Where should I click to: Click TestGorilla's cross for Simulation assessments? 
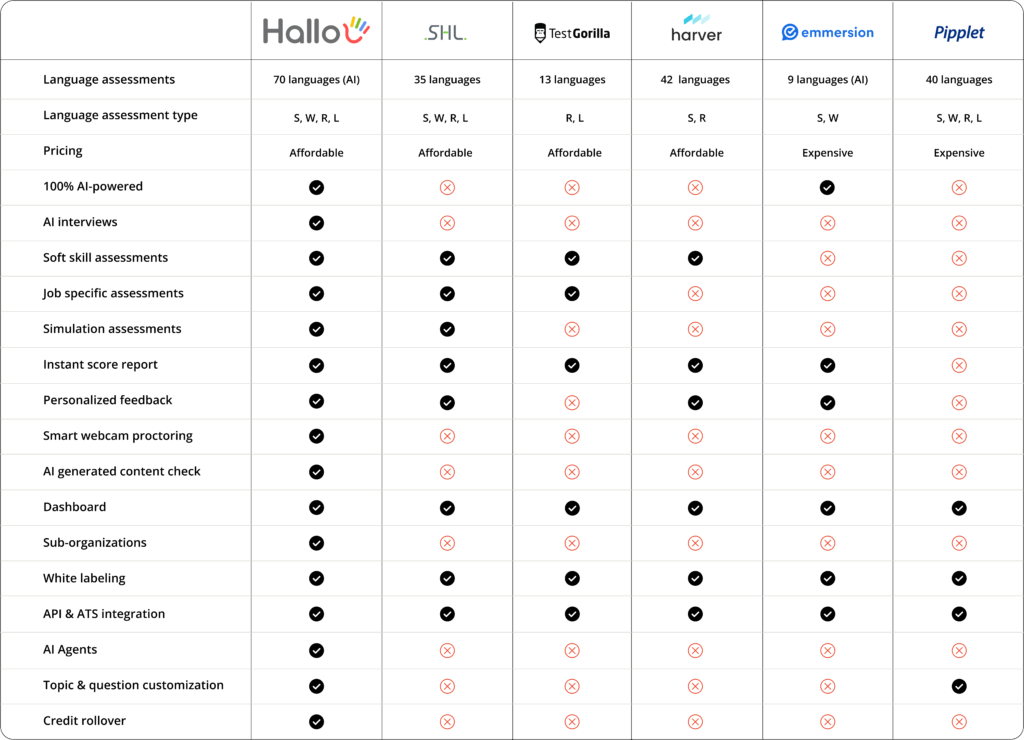572,330
